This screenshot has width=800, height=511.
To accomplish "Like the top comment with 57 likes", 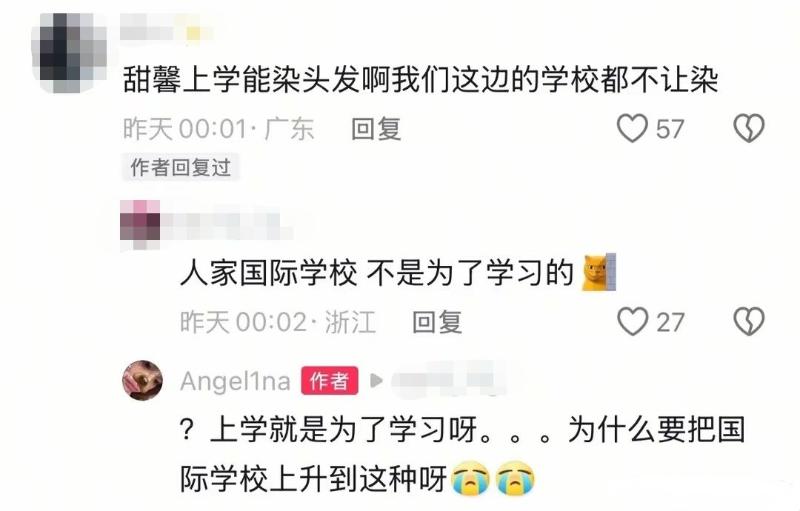I will point(632,128).
